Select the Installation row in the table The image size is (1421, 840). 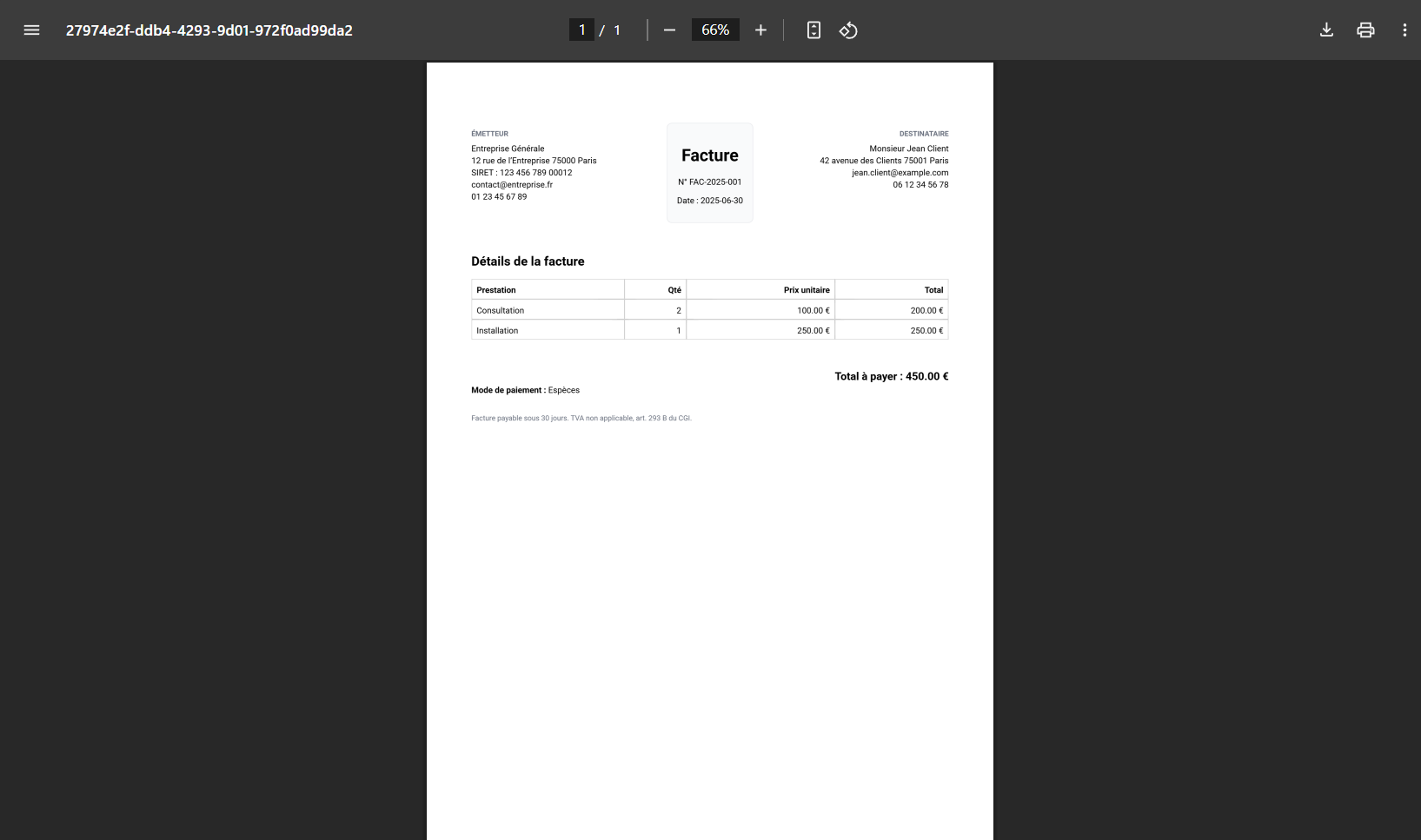[497, 331]
